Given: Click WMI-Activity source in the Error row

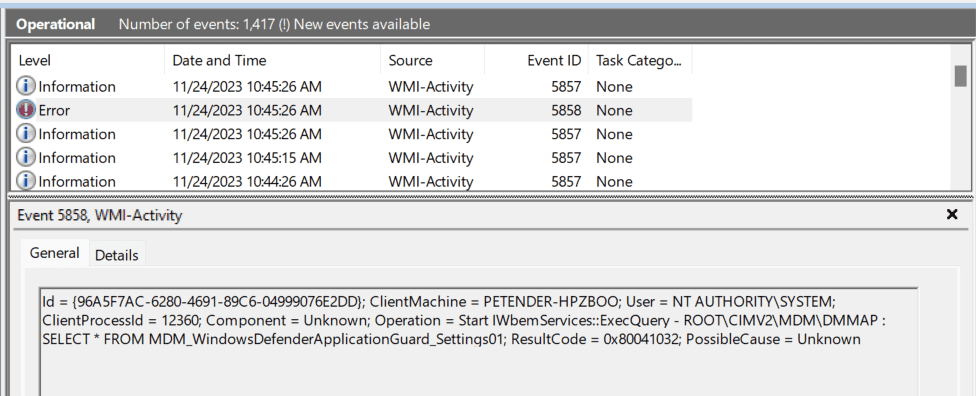Looking at the screenshot, I should pos(431,110).
